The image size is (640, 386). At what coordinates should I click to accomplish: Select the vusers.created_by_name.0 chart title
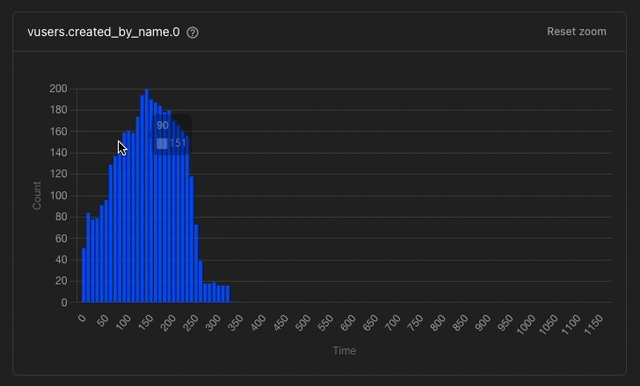(x=104, y=32)
